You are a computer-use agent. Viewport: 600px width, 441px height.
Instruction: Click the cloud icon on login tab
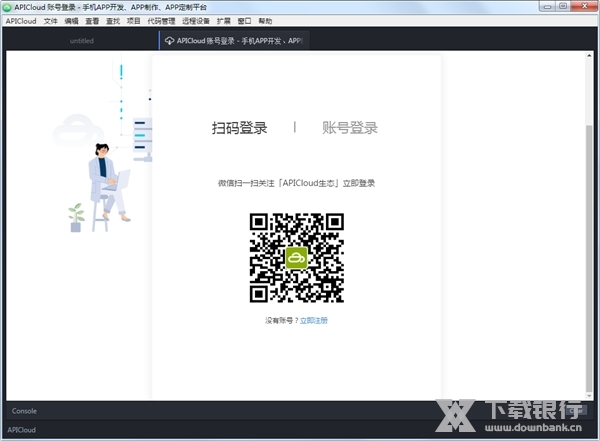(x=169, y=41)
